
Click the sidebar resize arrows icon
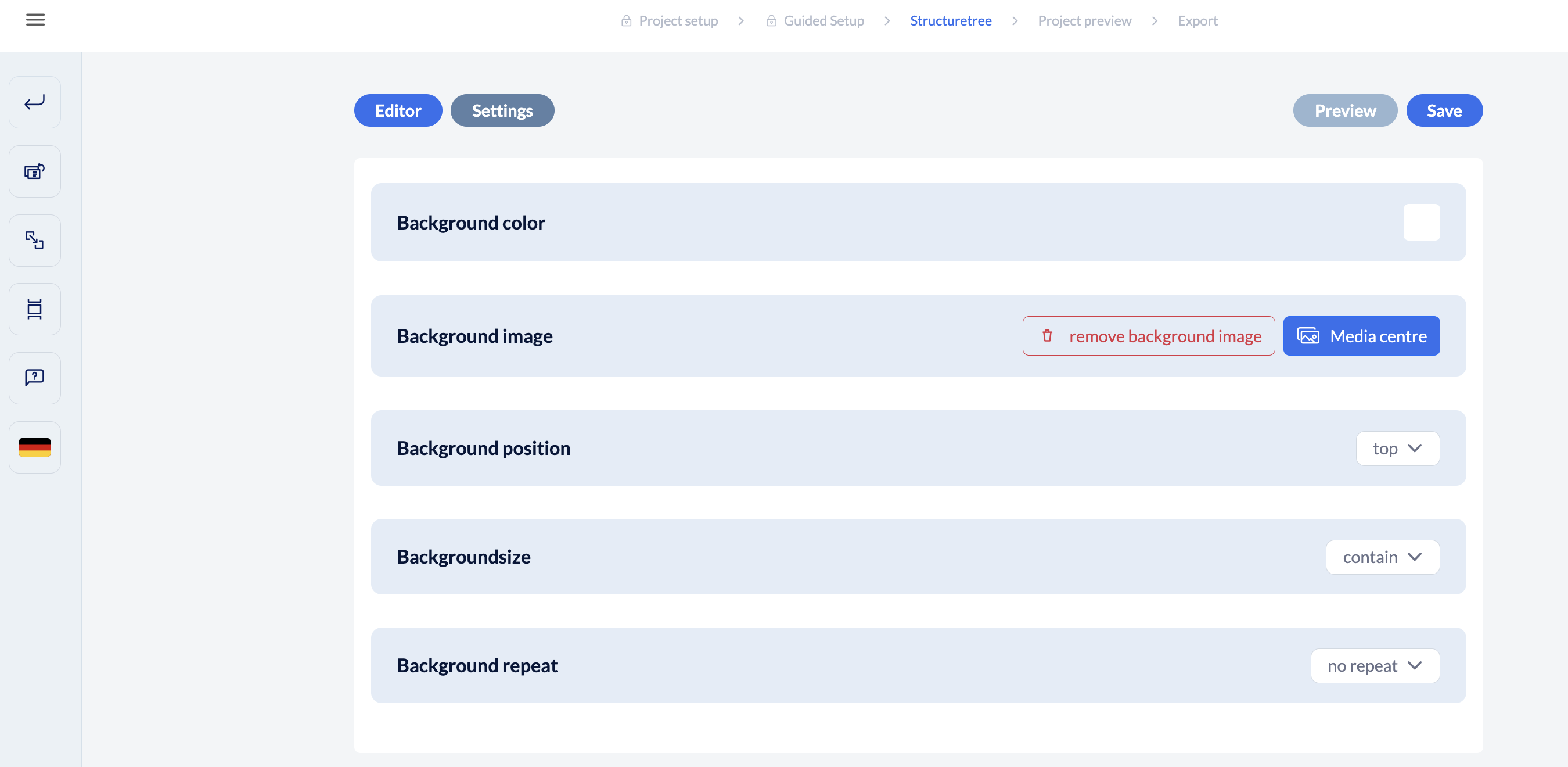35,240
